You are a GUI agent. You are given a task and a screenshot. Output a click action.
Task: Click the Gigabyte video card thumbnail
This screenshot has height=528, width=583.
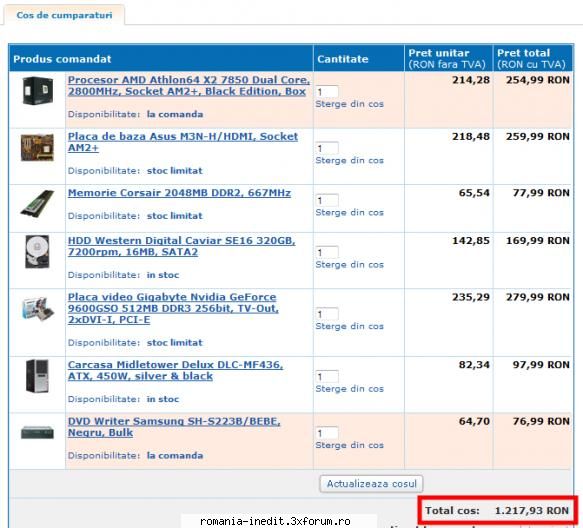37,308
